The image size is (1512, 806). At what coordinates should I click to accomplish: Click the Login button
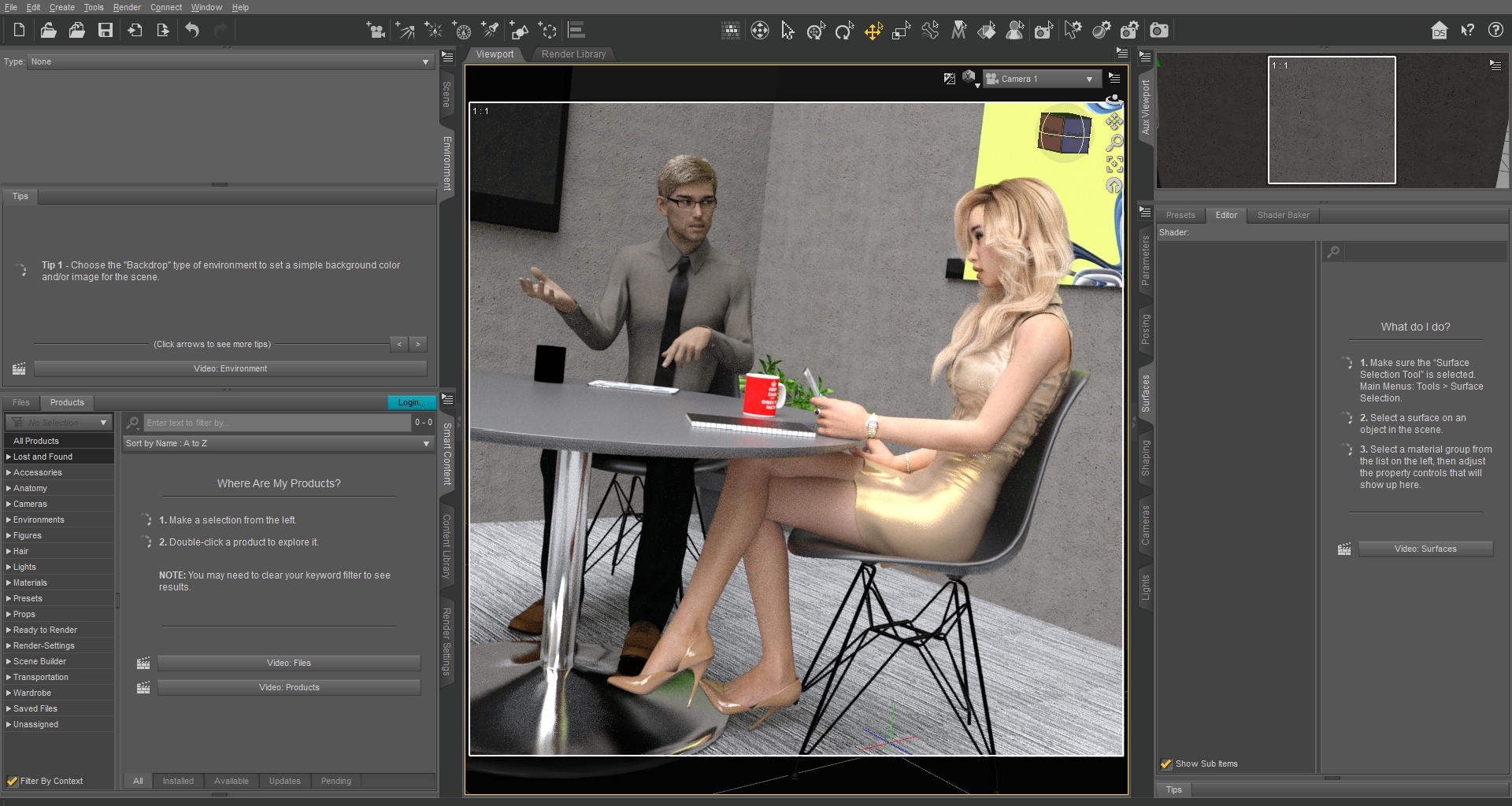411,402
